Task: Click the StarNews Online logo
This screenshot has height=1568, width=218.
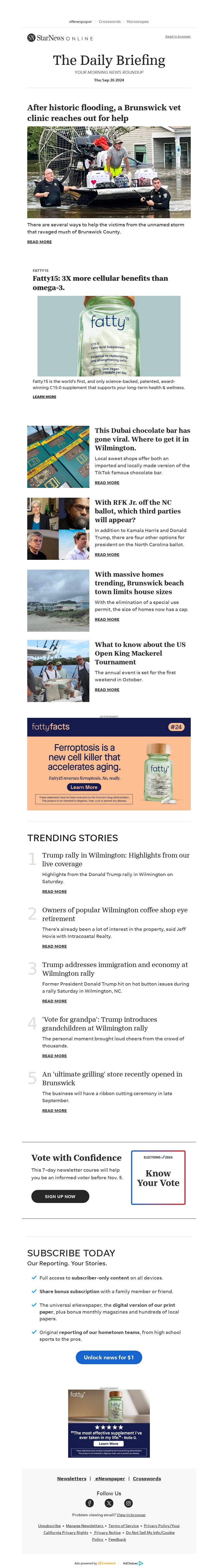Action: 60,38
